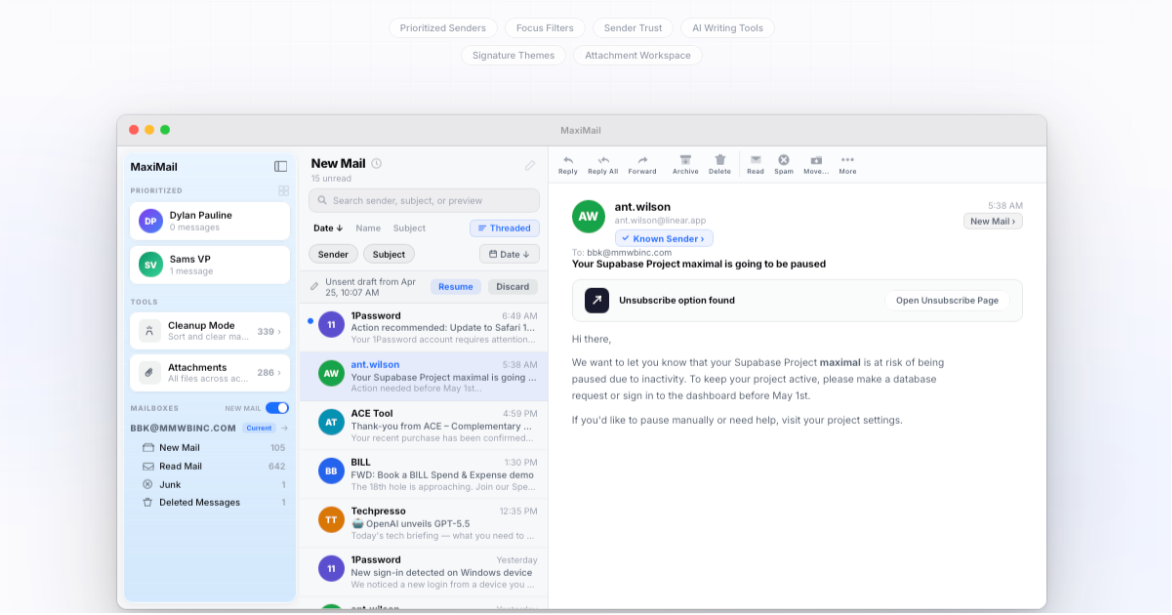
Task: Click the Attachments paperclip icon
Action: [149, 372]
